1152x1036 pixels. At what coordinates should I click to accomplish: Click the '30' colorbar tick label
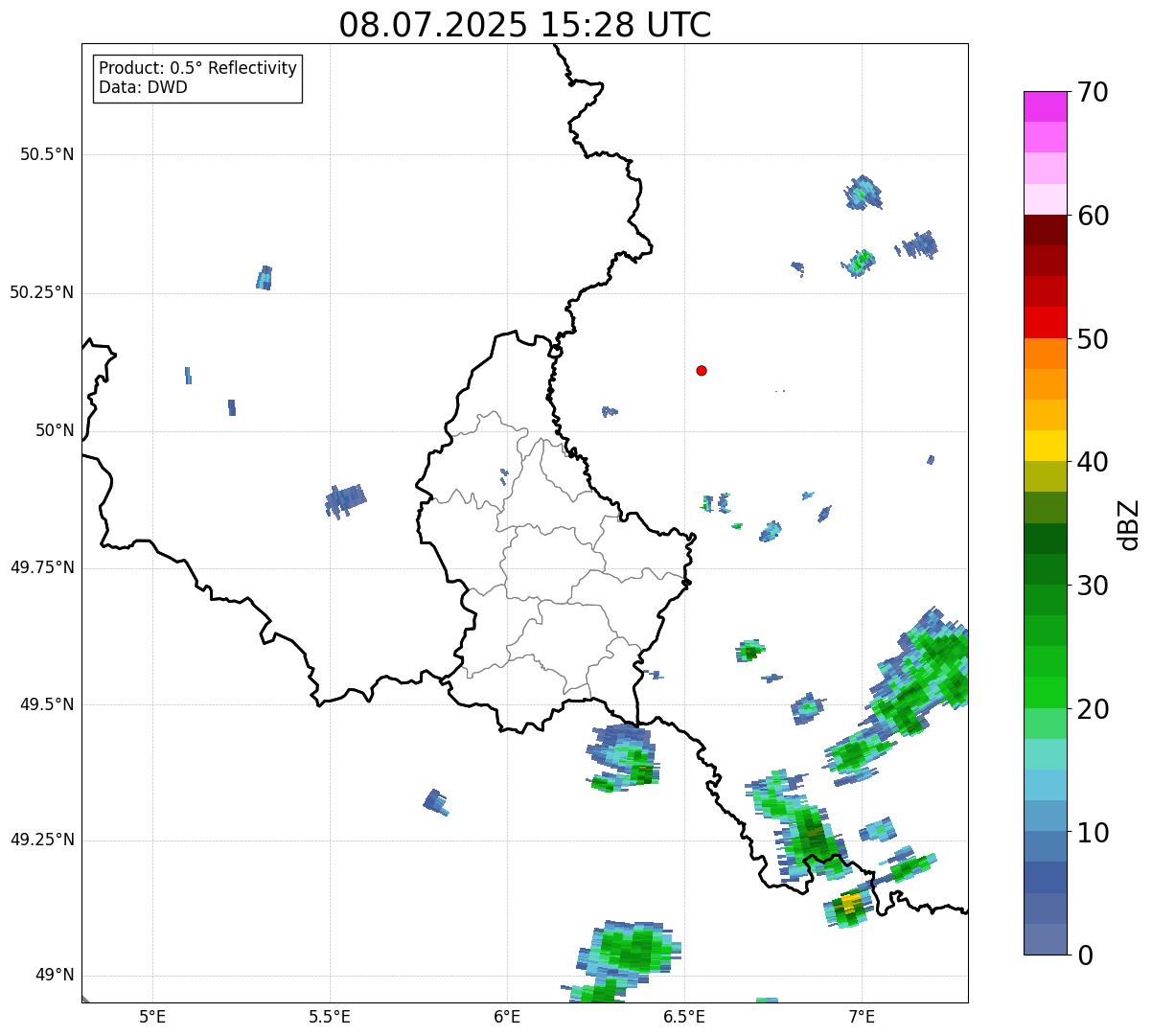pos(1093,586)
